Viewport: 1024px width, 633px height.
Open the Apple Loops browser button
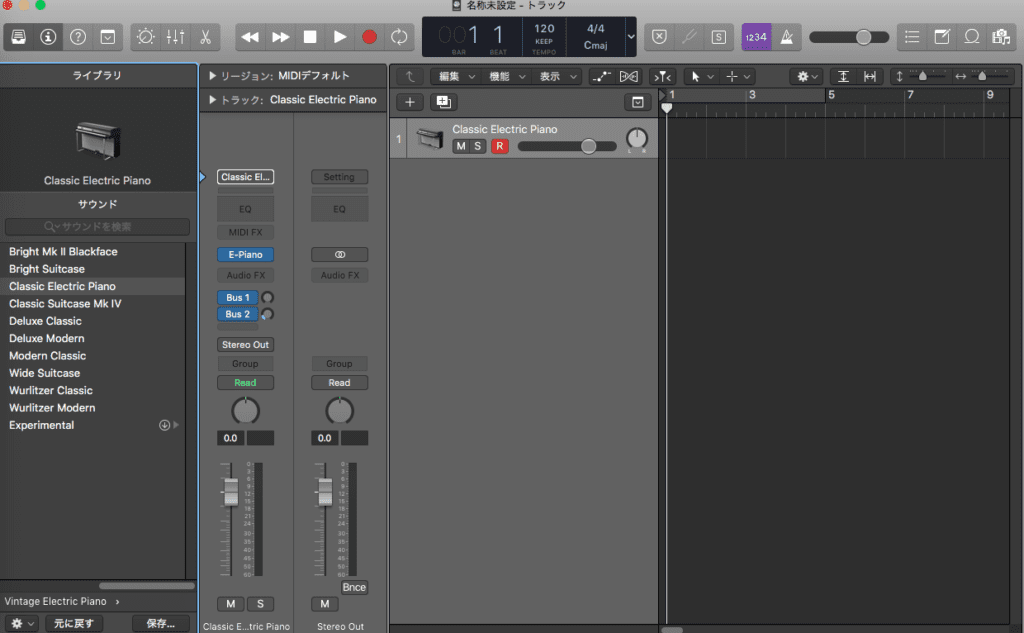click(x=972, y=37)
